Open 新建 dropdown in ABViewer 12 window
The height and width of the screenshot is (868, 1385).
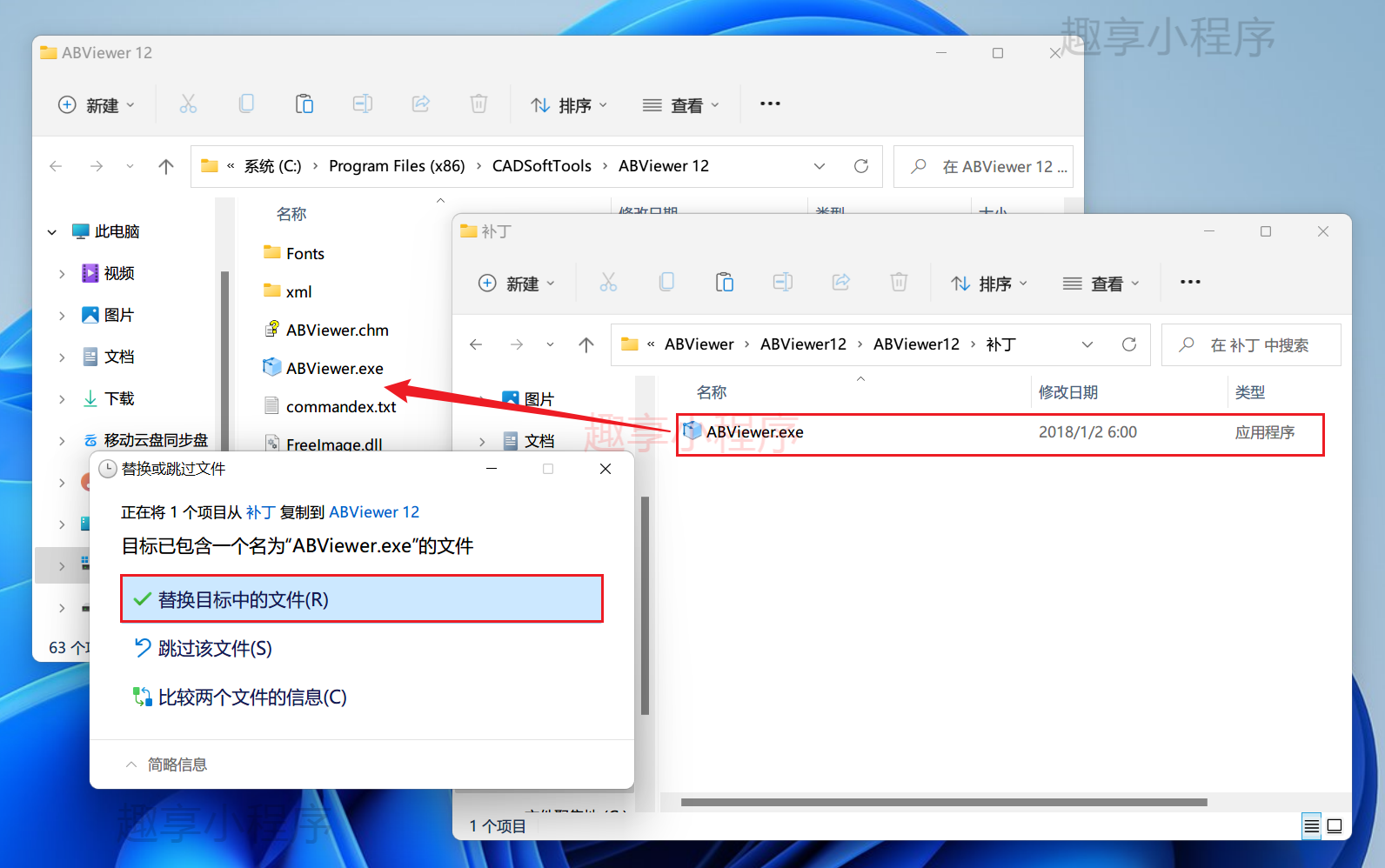(x=97, y=104)
